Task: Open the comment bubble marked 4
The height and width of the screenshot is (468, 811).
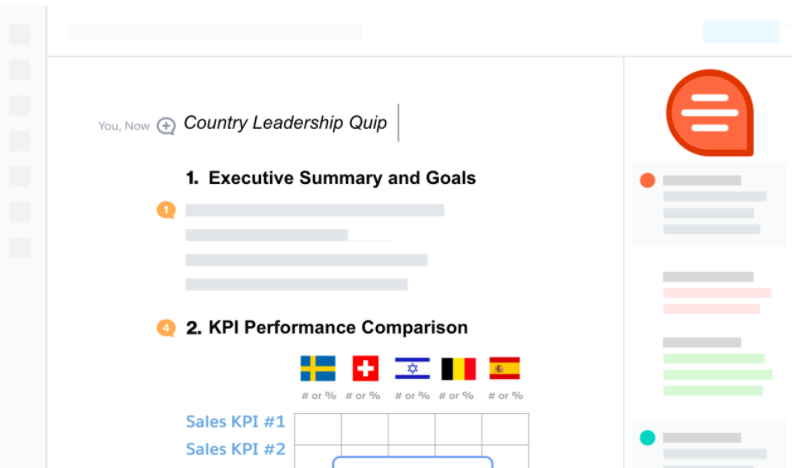Action: 166,328
